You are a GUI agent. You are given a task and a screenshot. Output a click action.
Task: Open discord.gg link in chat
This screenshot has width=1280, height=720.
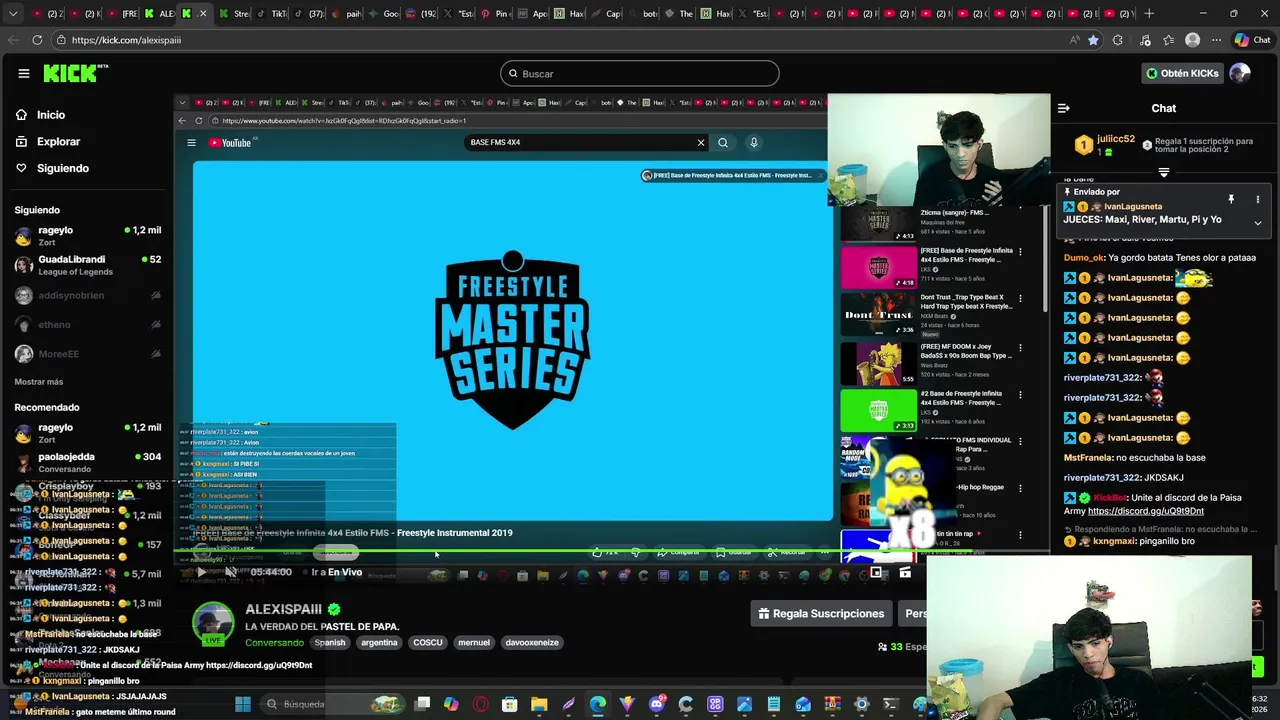[x=1146, y=511]
